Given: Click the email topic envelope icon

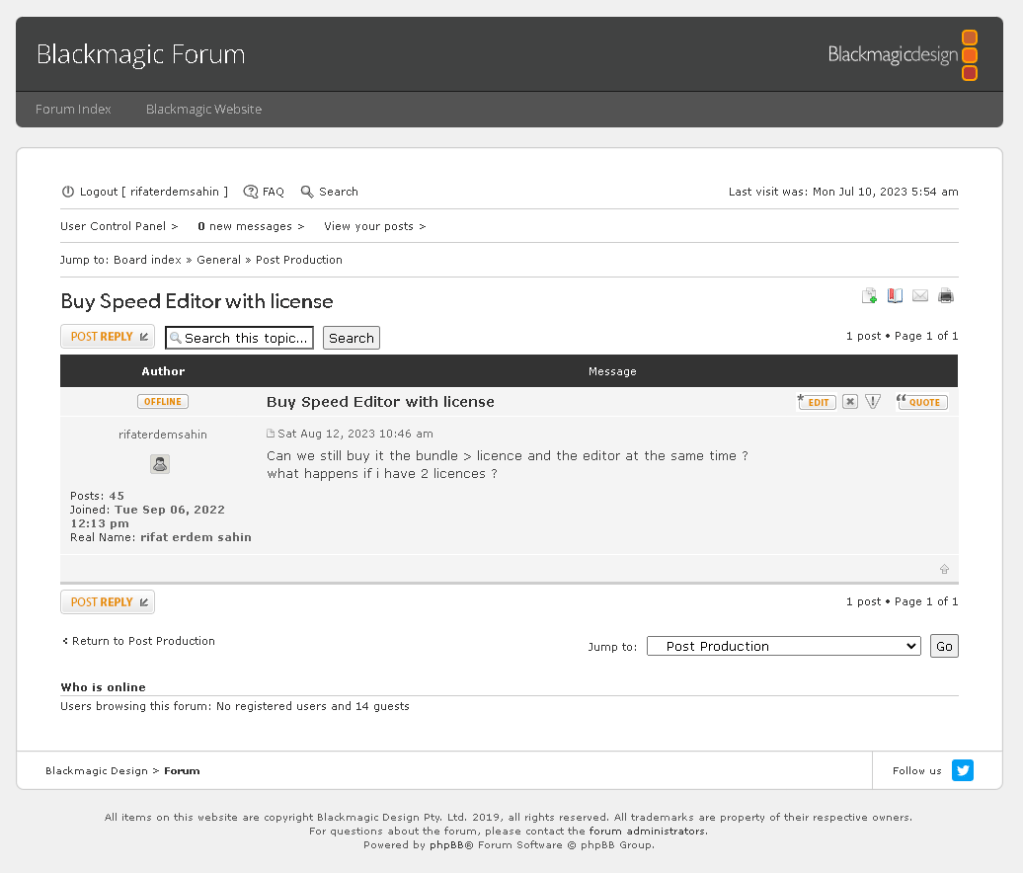Looking at the screenshot, I should [920, 296].
